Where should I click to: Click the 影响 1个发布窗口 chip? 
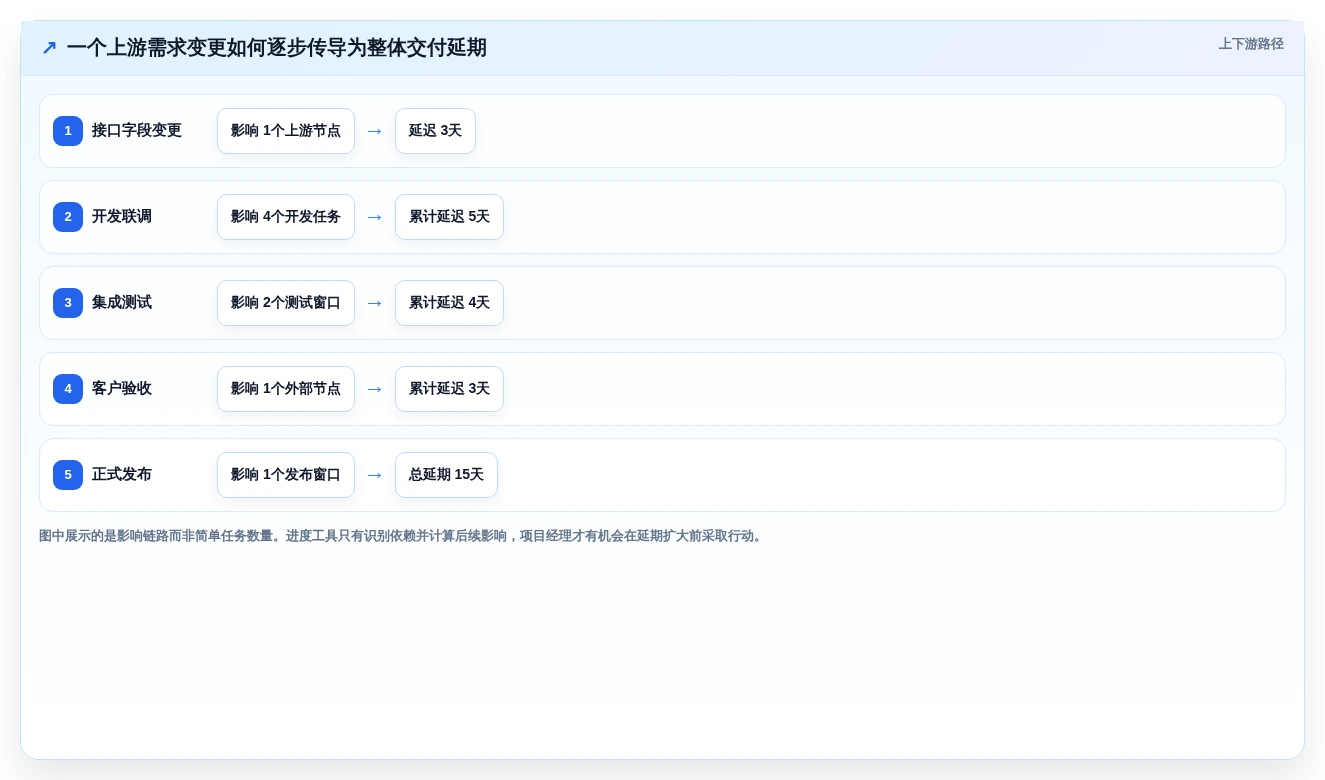pos(286,475)
